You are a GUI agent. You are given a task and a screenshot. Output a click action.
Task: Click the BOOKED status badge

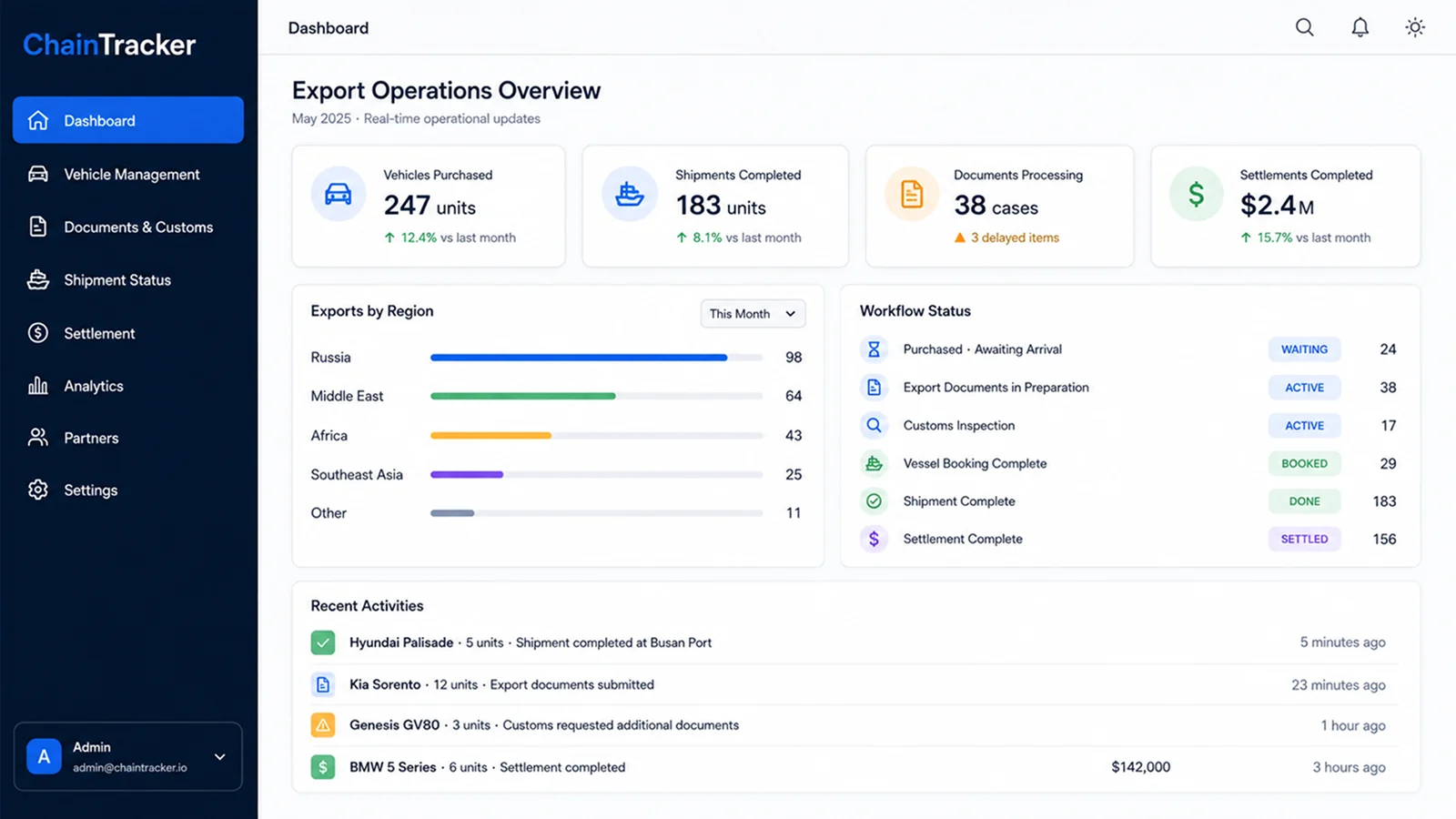click(1304, 463)
